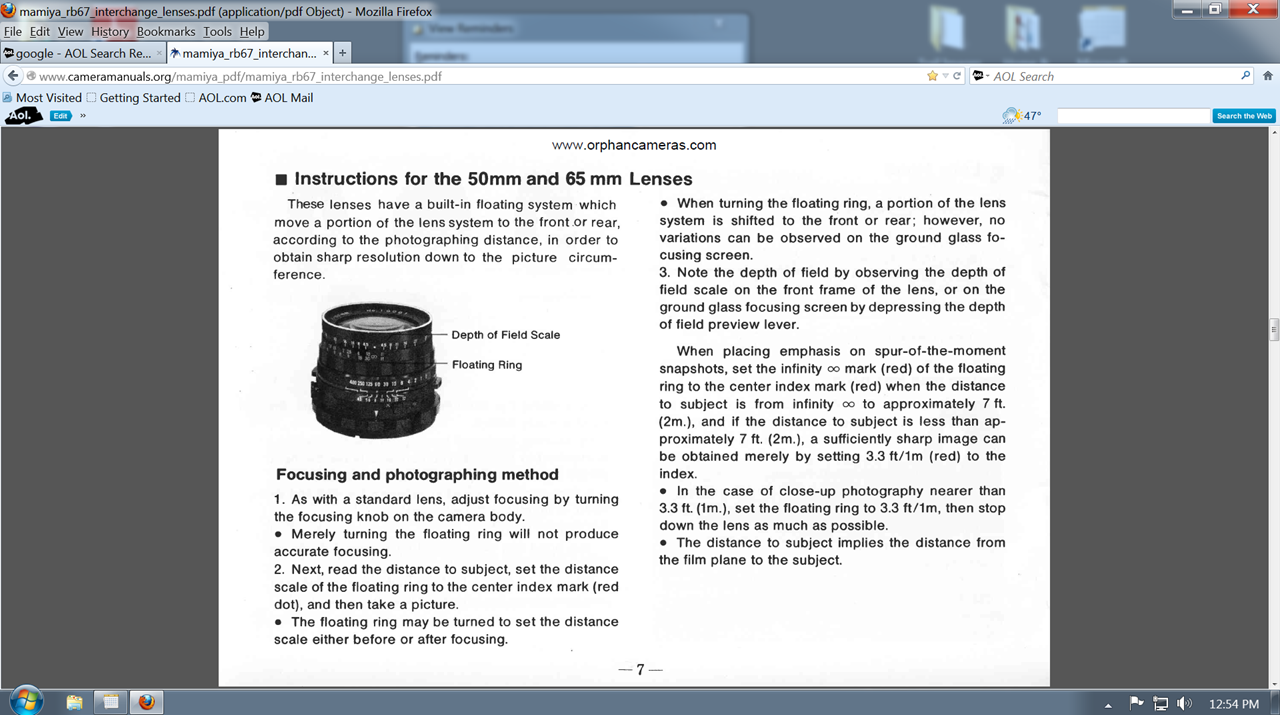This screenshot has width=1280, height=715.
Task: Close the google - AOL Search tab
Action: click(159, 53)
